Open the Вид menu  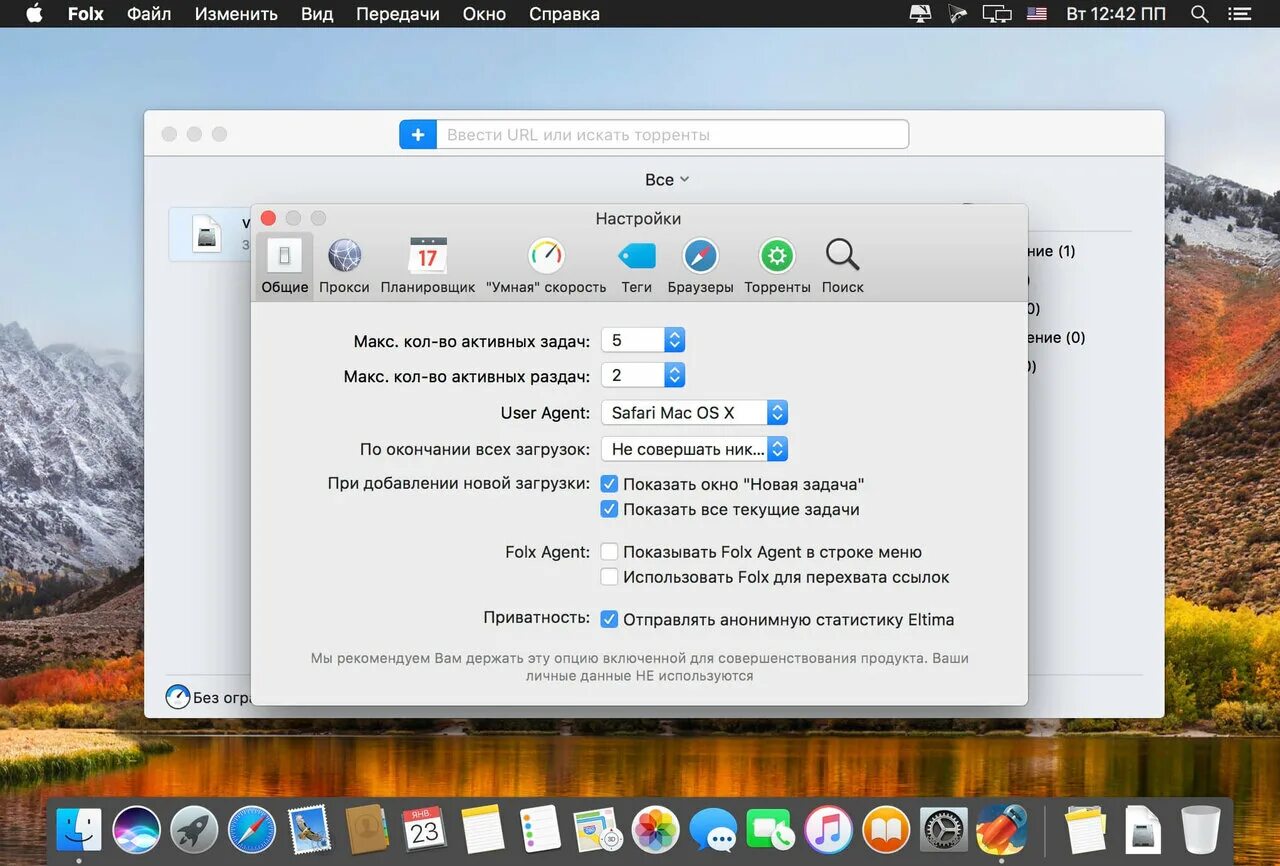tap(317, 14)
